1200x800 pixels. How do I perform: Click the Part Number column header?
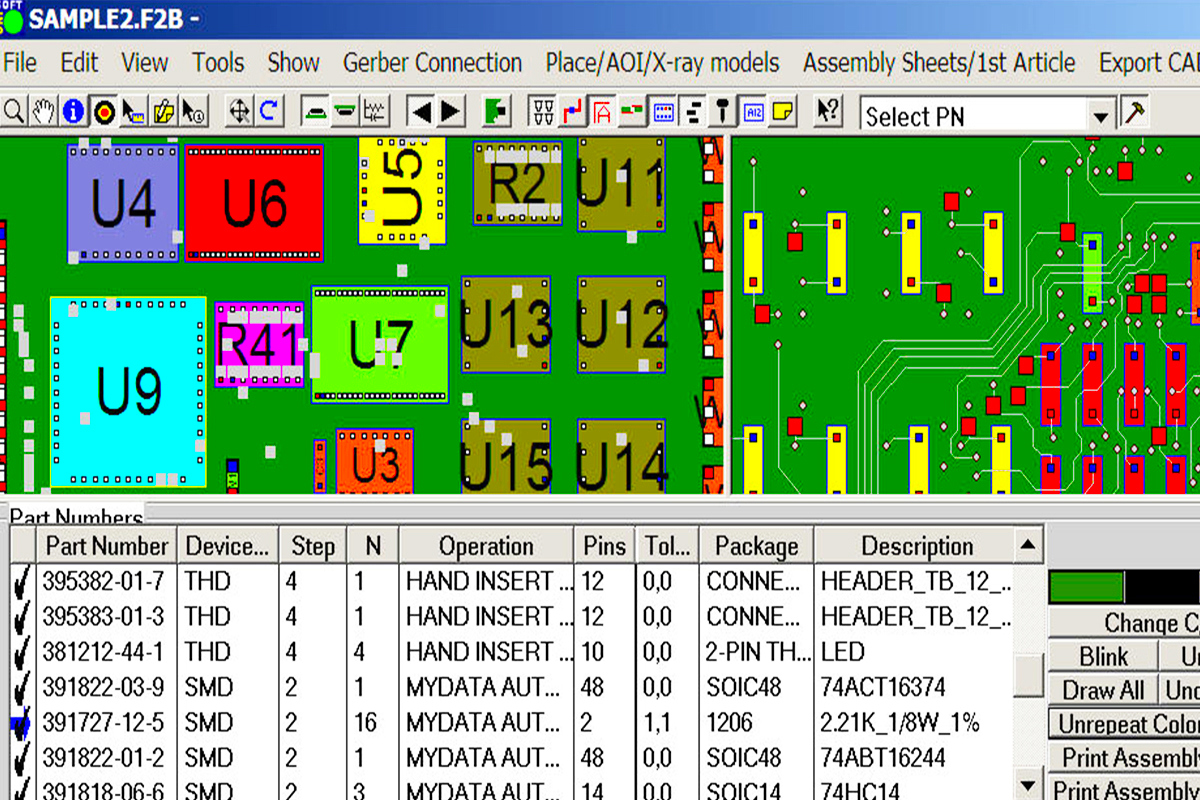click(107, 547)
